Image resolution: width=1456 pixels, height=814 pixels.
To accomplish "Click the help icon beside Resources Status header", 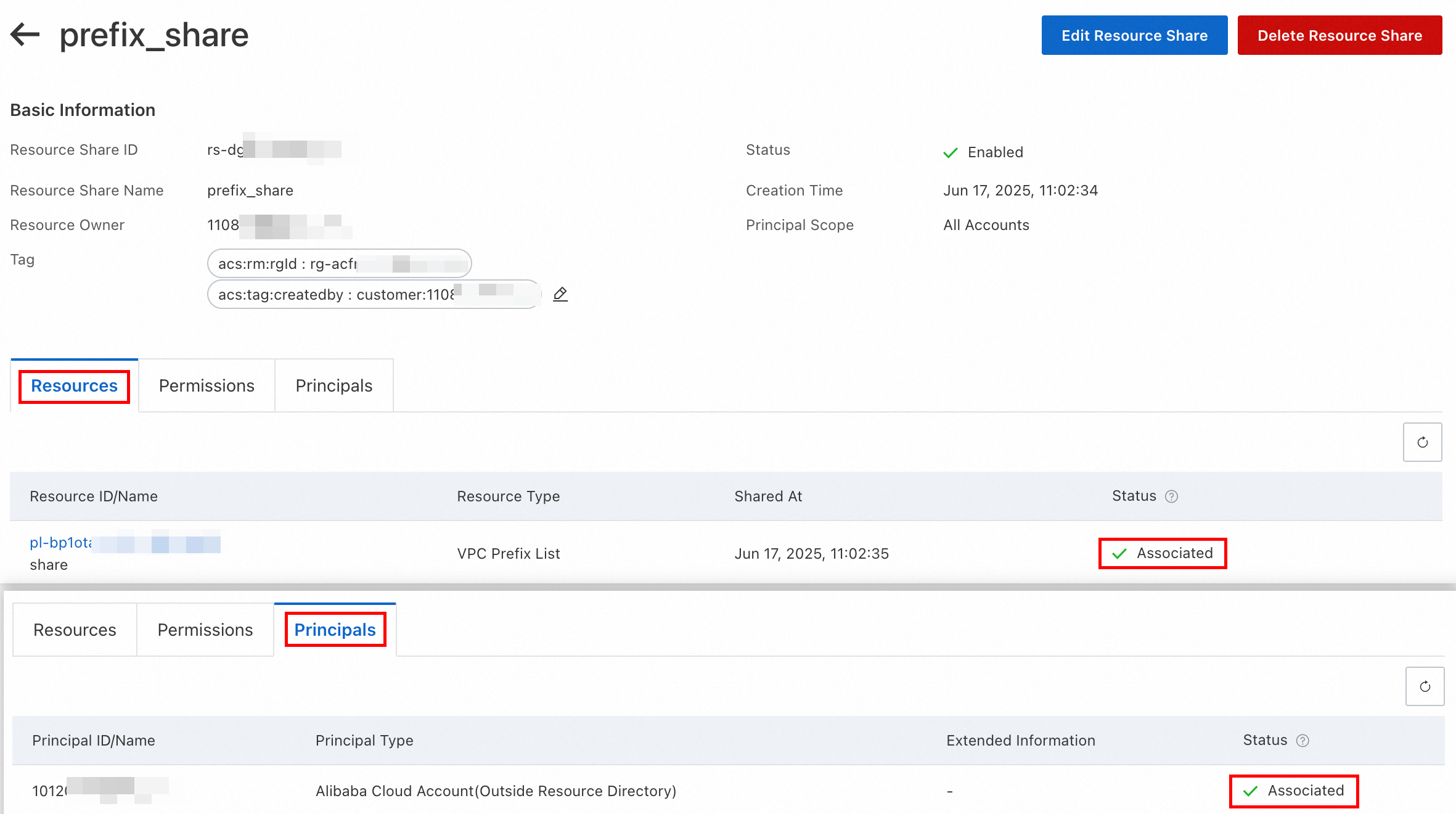I will point(1171,496).
